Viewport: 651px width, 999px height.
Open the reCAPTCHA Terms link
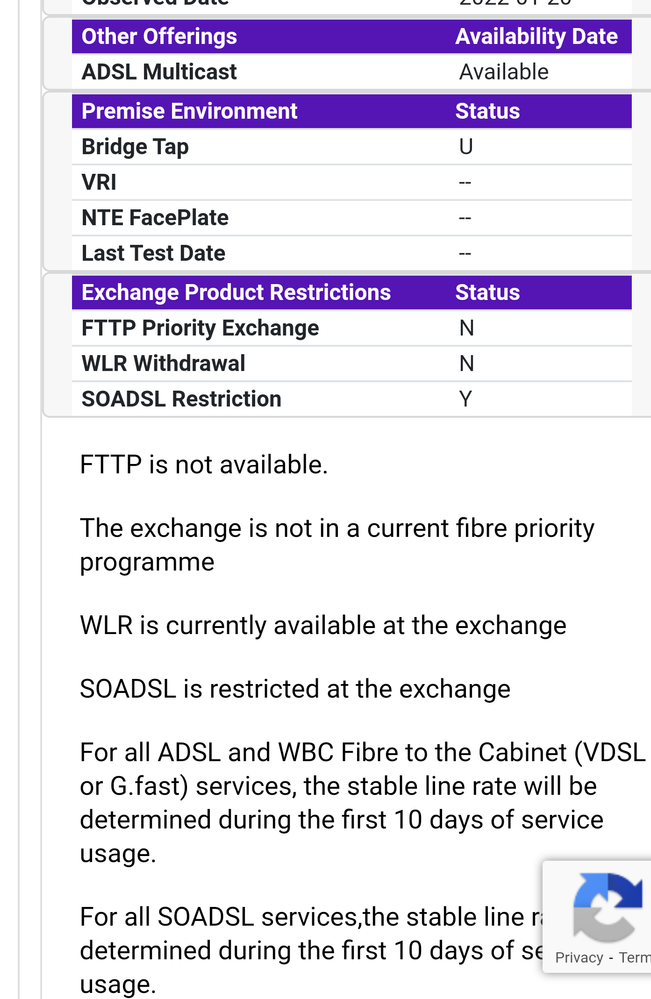(x=634, y=958)
